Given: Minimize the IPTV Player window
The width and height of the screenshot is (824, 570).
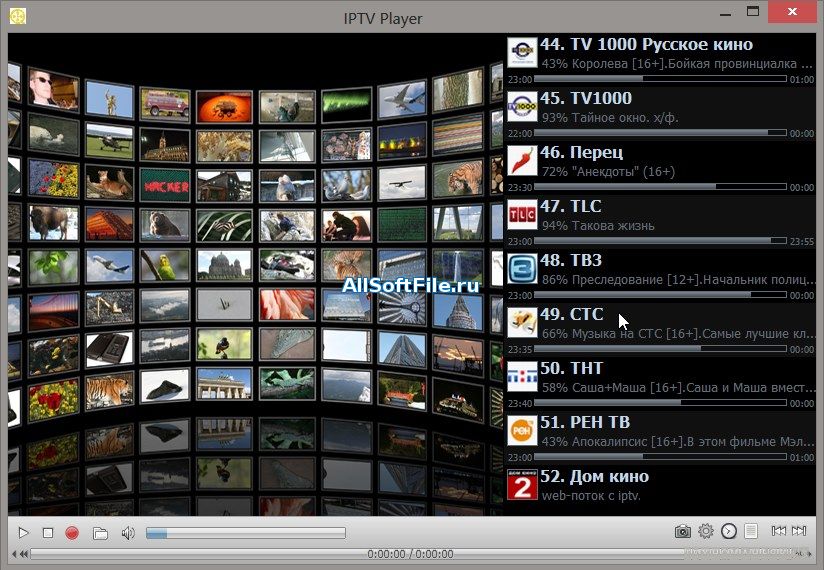Looking at the screenshot, I should [726, 14].
